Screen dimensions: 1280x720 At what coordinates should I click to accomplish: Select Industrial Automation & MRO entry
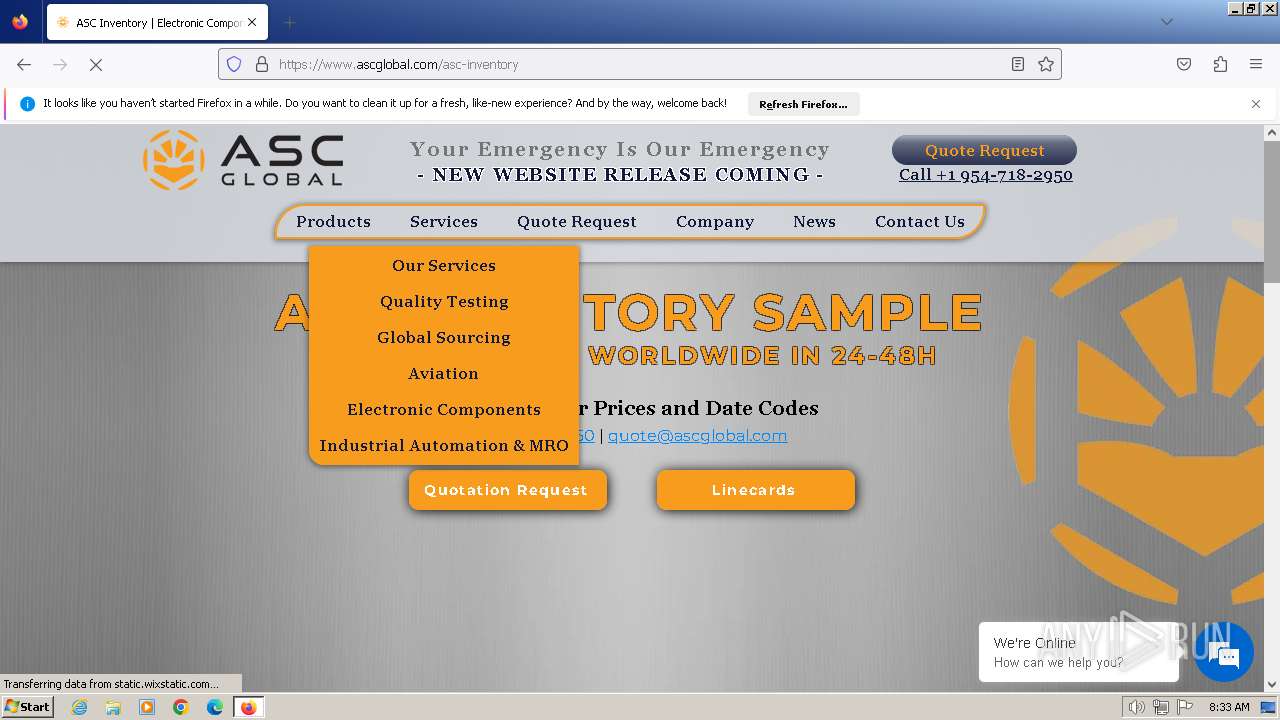(444, 446)
